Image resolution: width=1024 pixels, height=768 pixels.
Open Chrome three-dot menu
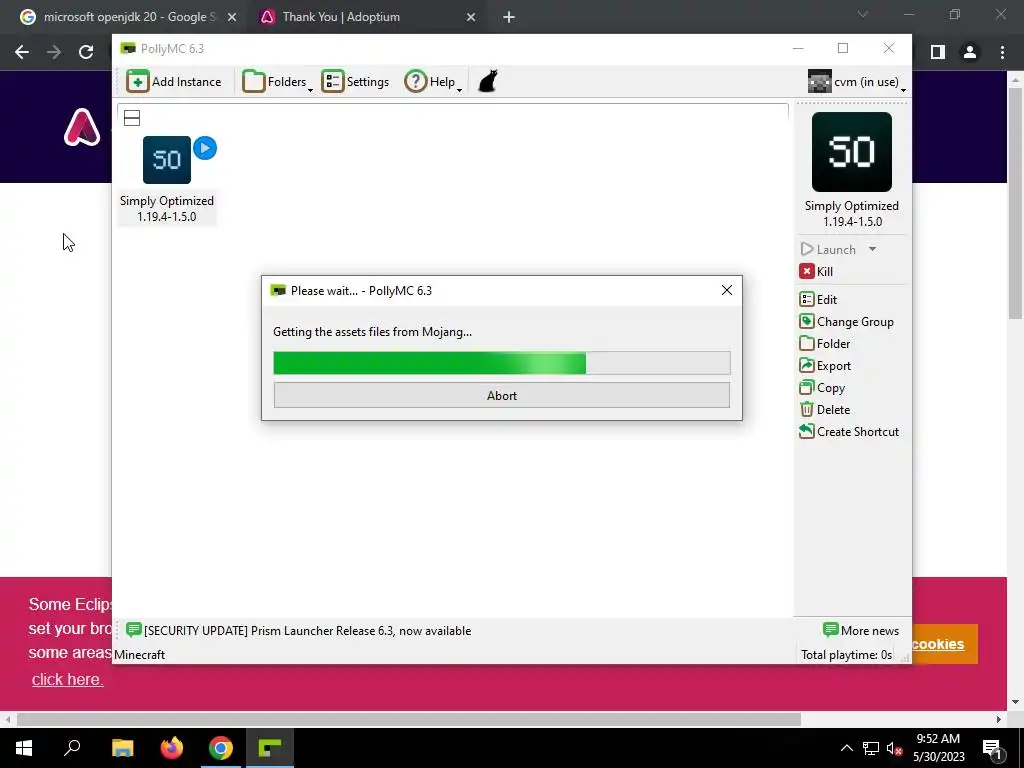coord(1002,52)
